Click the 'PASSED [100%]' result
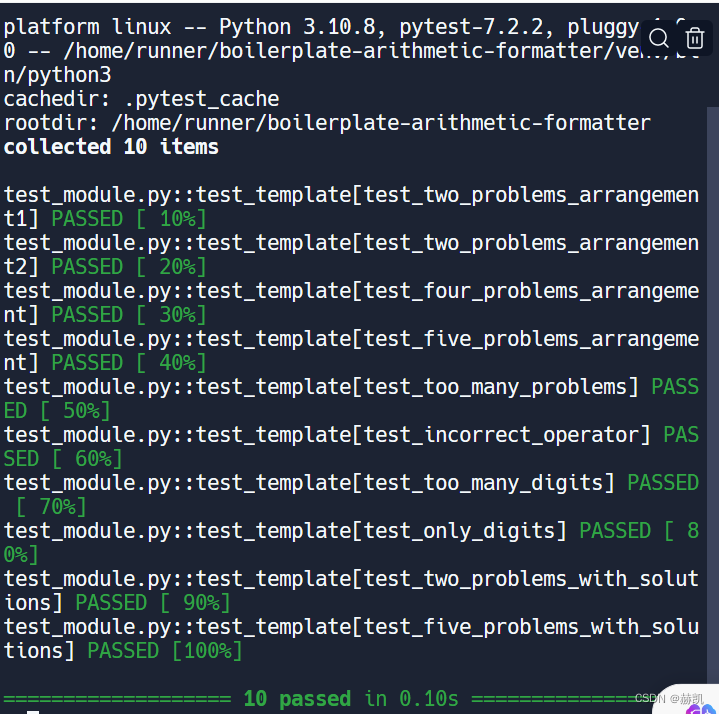The width and height of the screenshot is (719, 714). [x=165, y=651]
